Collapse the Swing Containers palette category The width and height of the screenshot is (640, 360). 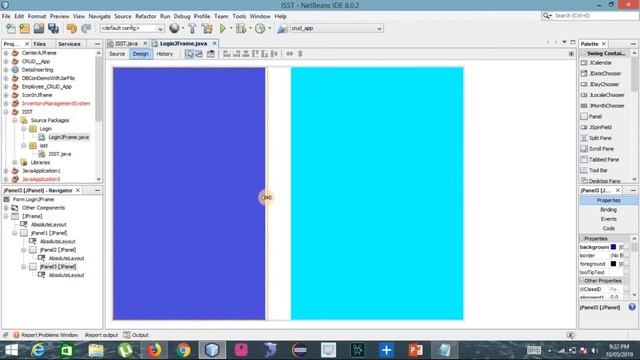point(583,53)
